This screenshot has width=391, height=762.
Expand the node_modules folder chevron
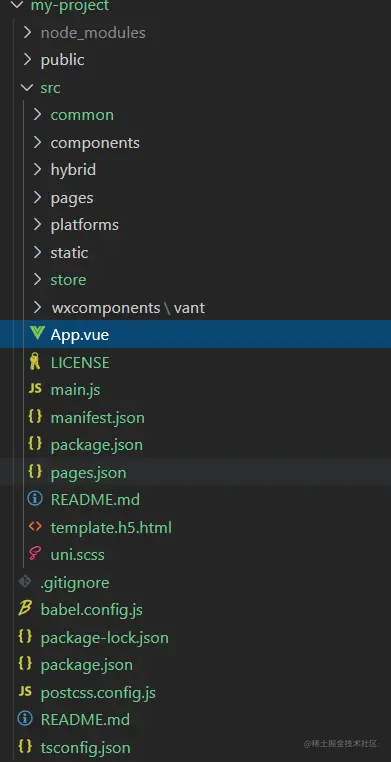[28, 33]
